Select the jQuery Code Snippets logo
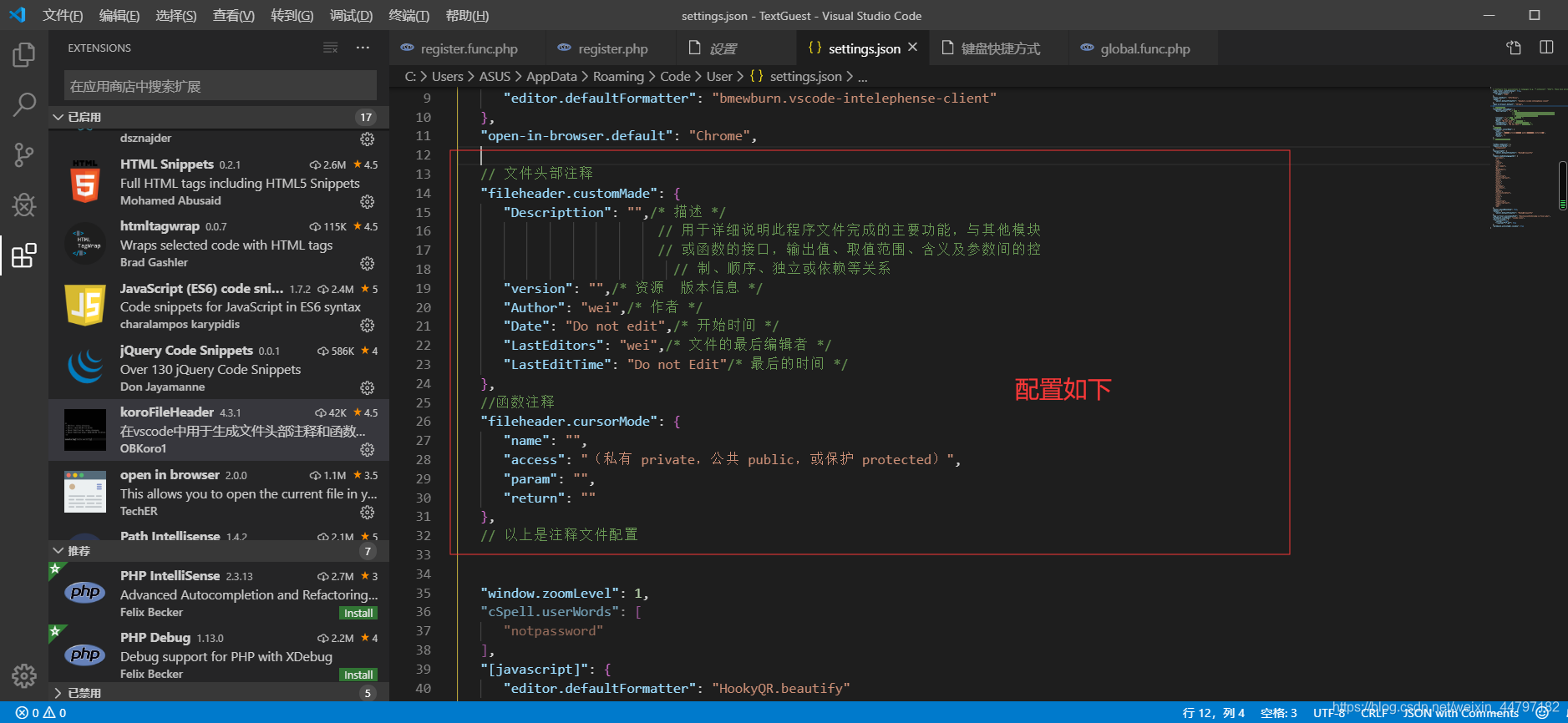 coord(85,367)
